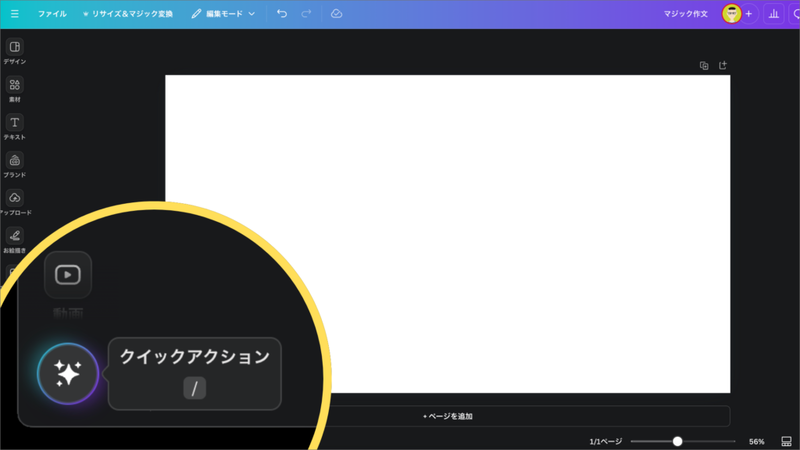Open the grid view icon
This screenshot has width=800, height=450.
coord(786,441)
